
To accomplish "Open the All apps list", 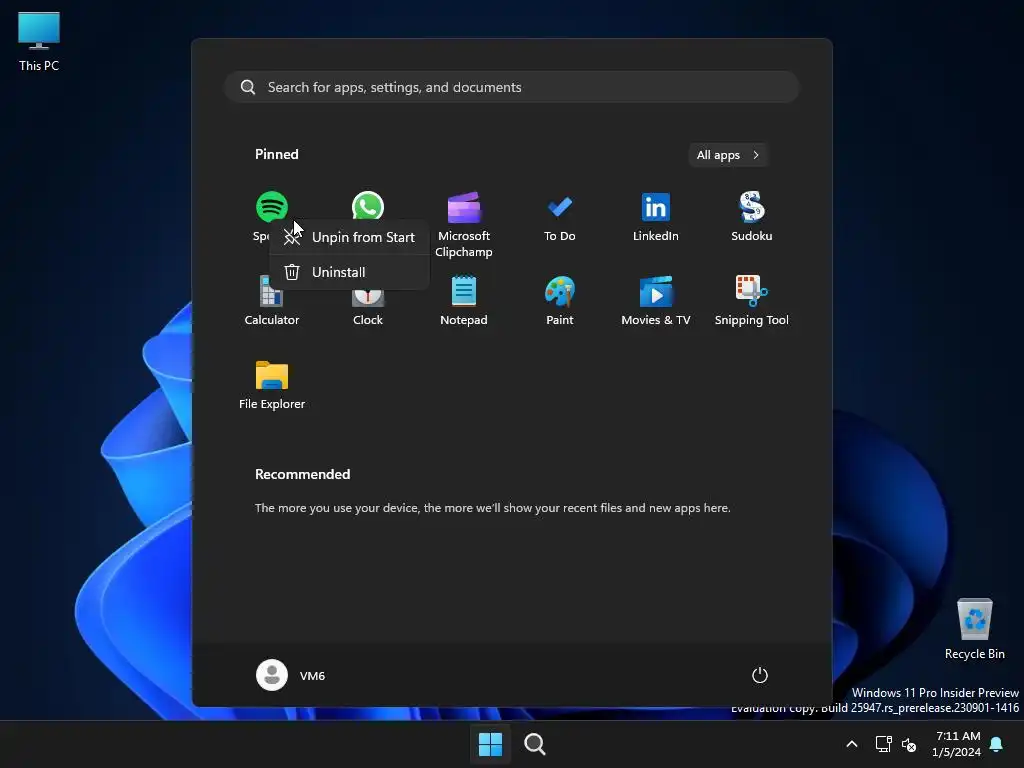I will [x=728, y=155].
